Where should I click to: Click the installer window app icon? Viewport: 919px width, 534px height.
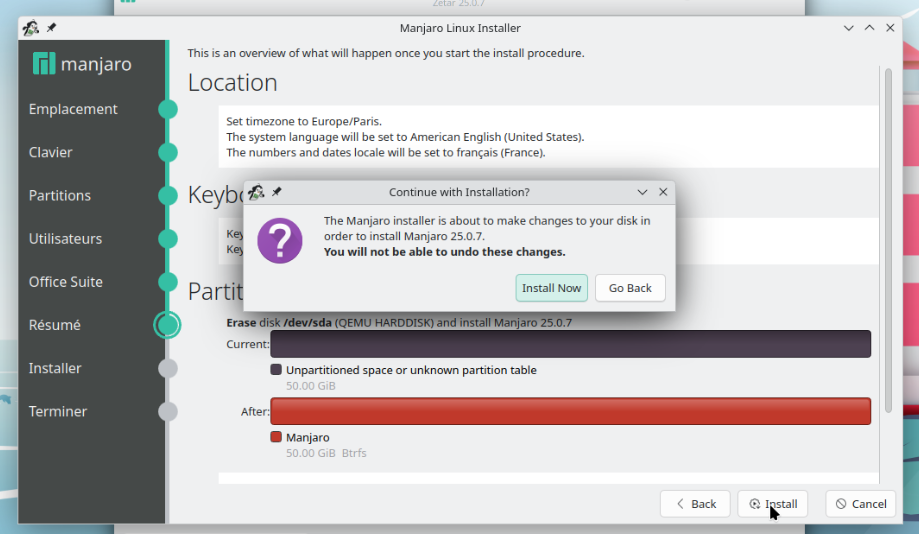[x=31, y=28]
